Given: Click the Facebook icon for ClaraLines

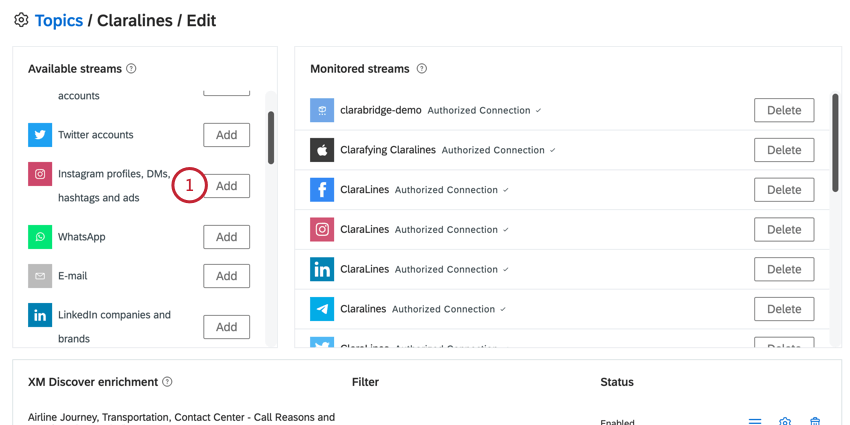Looking at the screenshot, I should point(322,190).
